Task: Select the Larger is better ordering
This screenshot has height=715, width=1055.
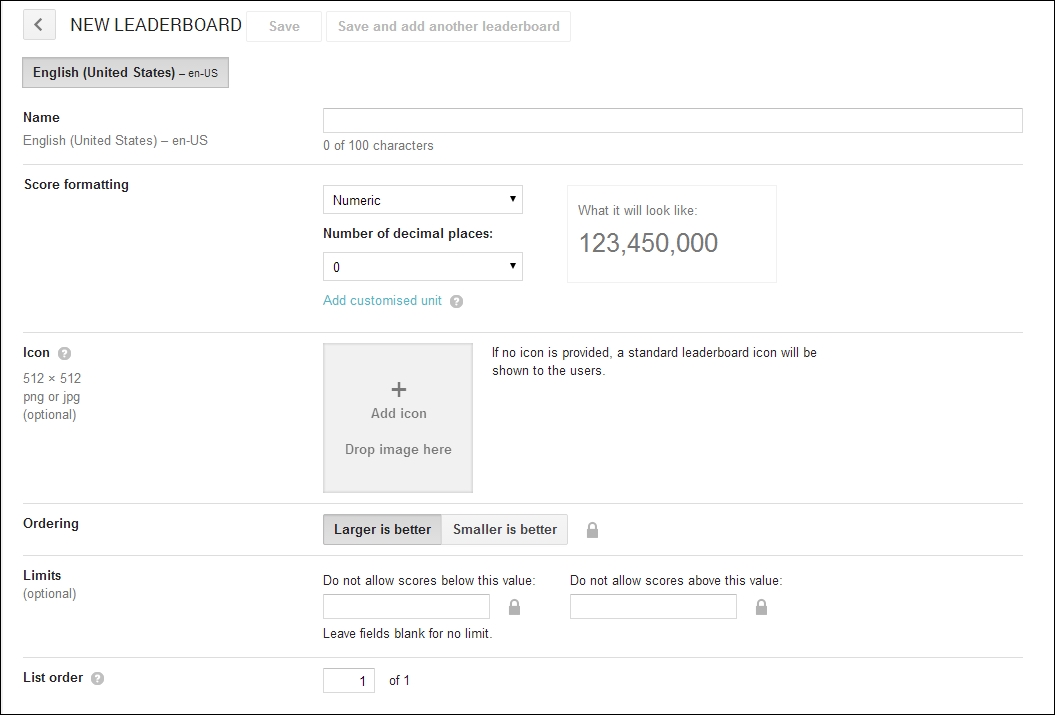Action: 382,530
